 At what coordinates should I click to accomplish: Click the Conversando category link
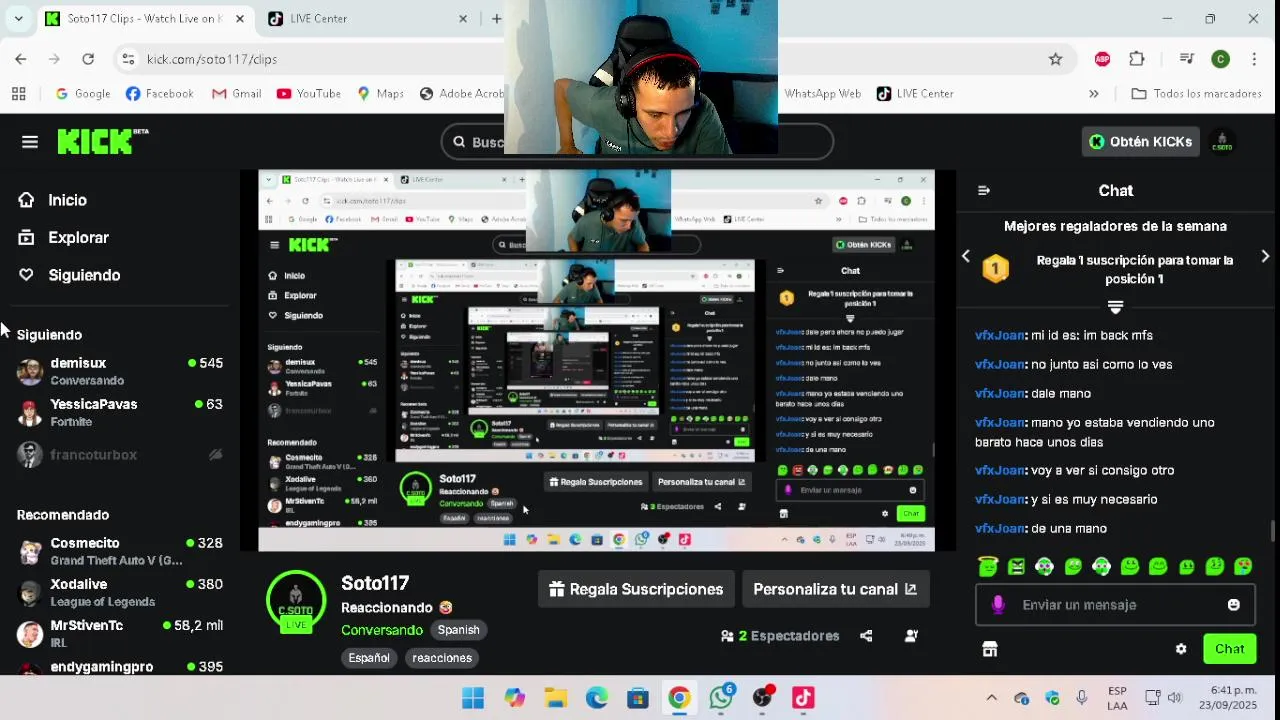tap(382, 630)
